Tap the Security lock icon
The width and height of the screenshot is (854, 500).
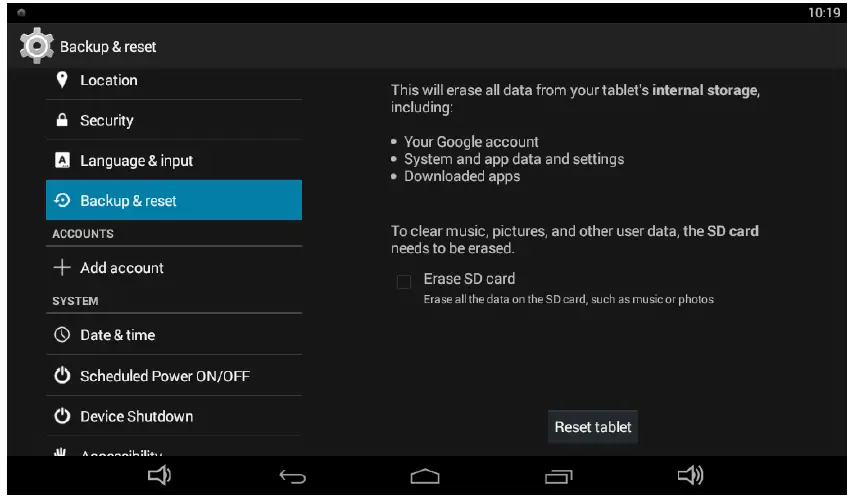point(62,120)
